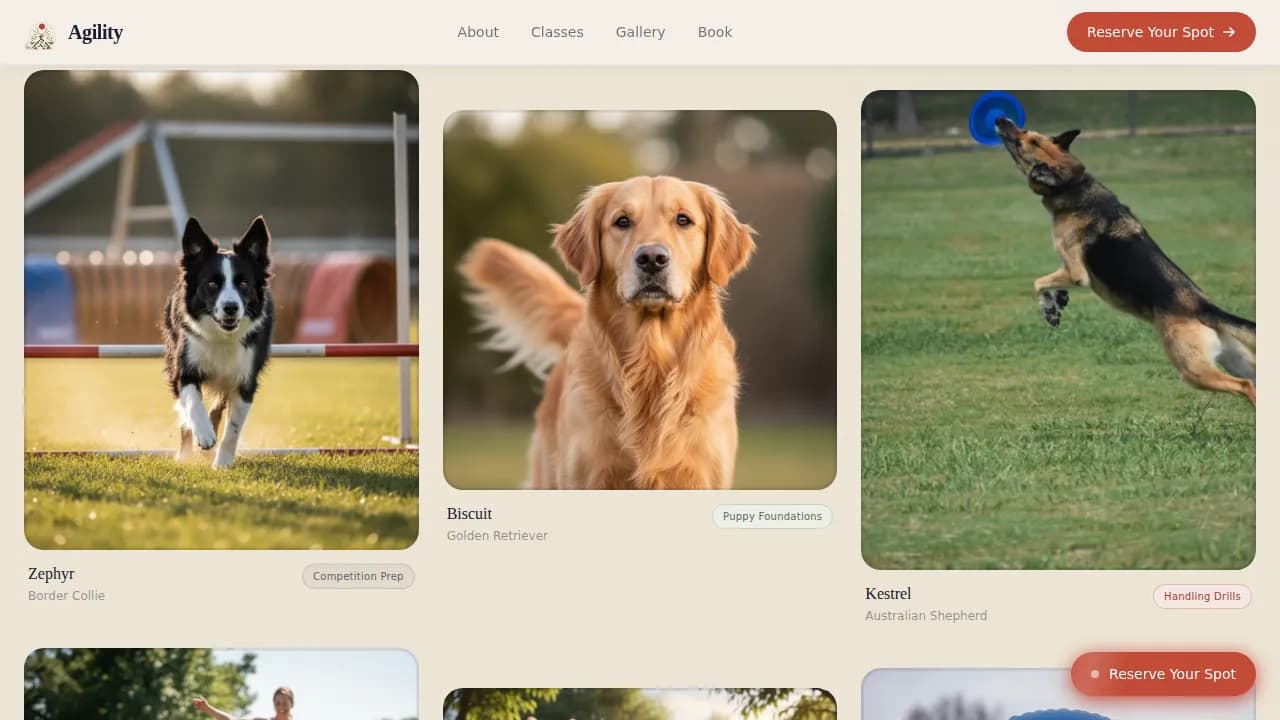The height and width of the screenshot is (720, 1280).
Task: Open Kestrel's frisbee-catching photo
Action: coord(1058,330)
